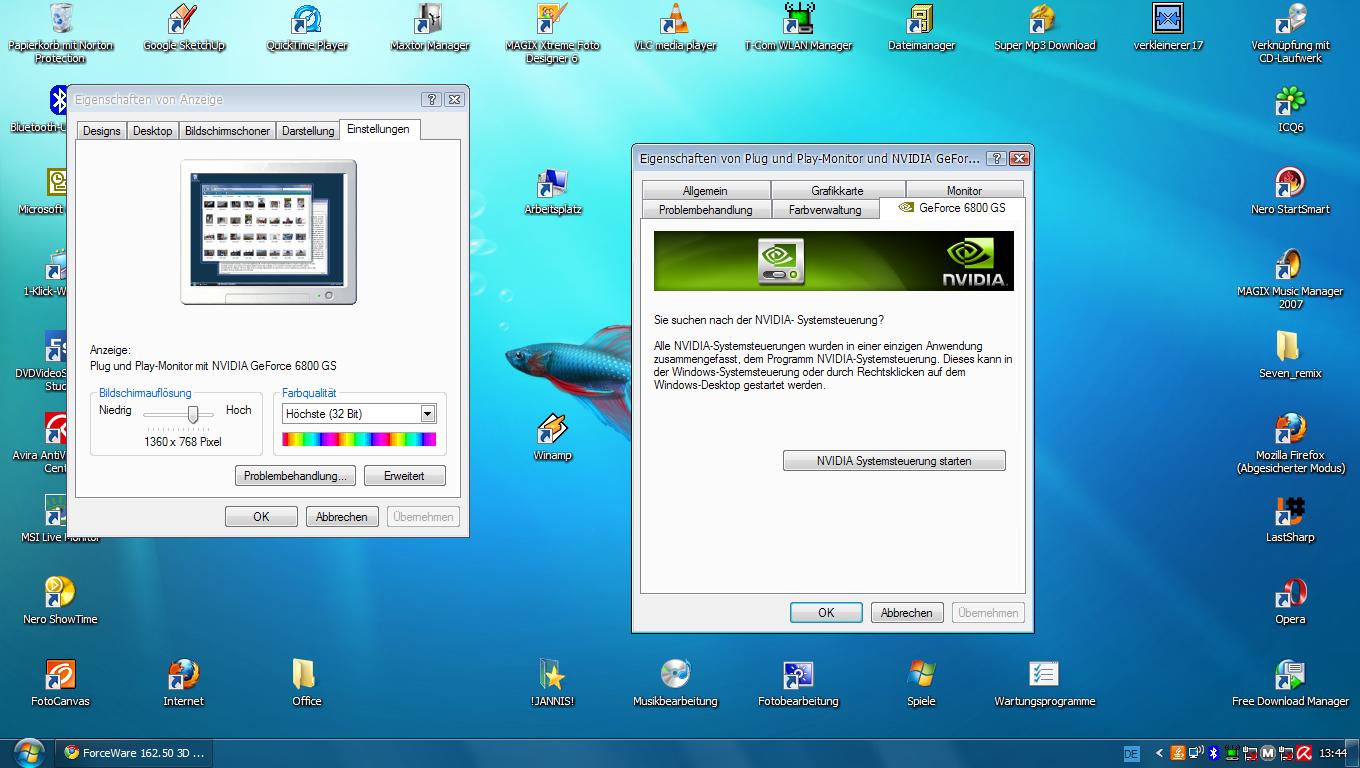Click the NVIDIA banner image
The height and width of the screenshot is (768, 1360).
click(833, 261)
